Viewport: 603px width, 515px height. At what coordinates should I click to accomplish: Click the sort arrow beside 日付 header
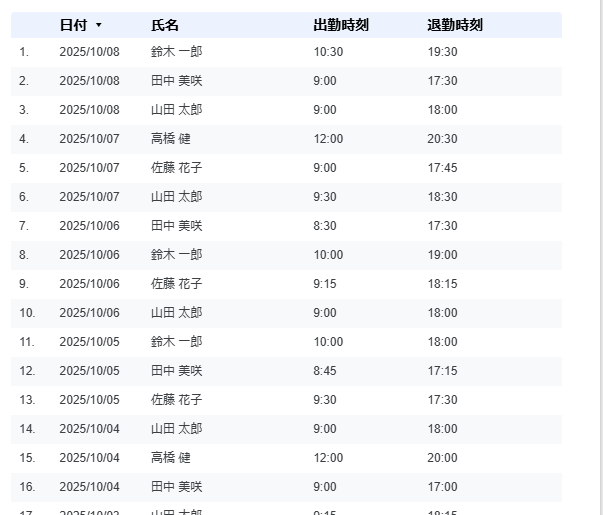pos(98,25)
